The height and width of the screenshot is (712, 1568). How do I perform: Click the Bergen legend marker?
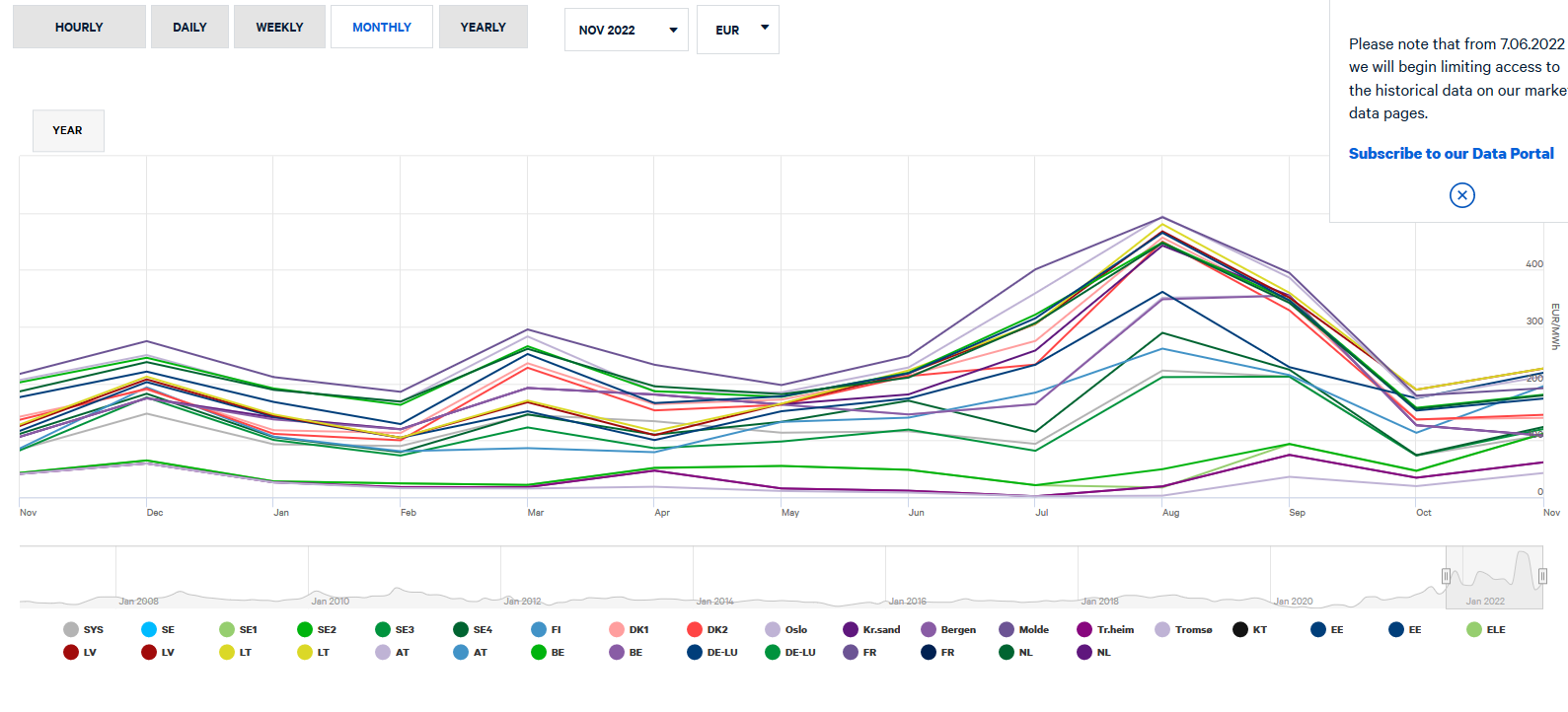point(929,629)
